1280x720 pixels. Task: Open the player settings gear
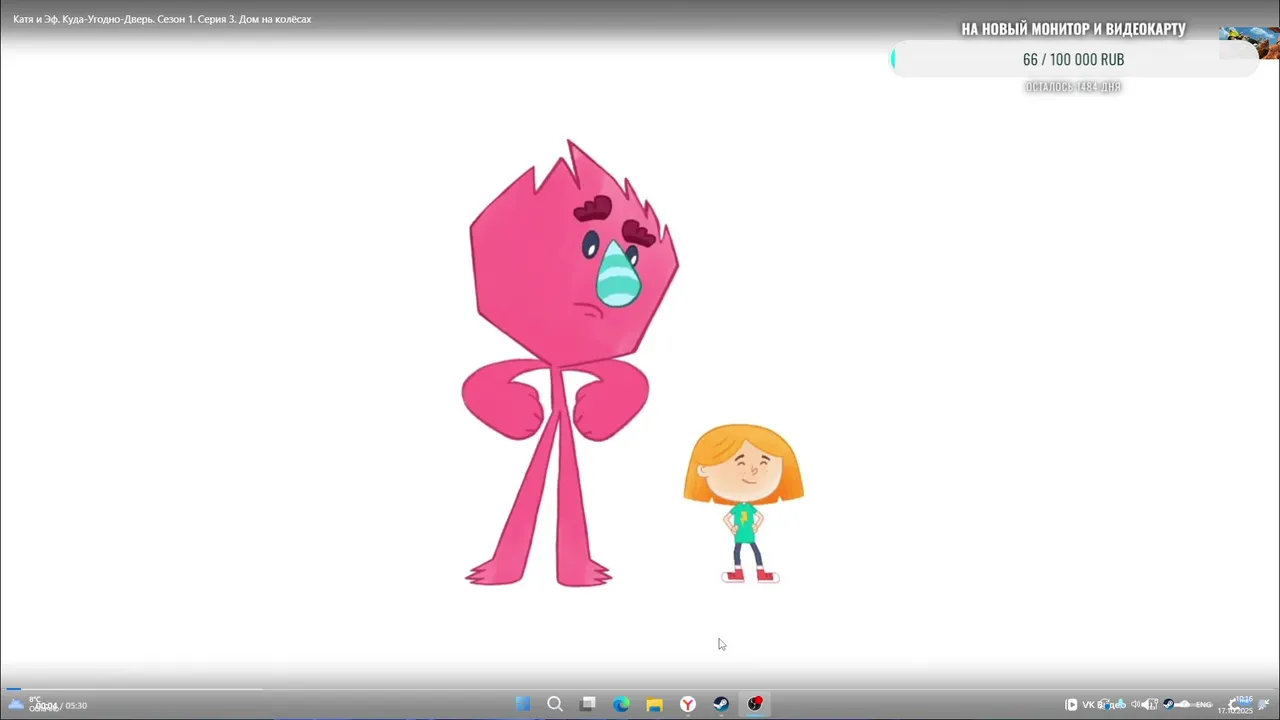coord(1235,705)
